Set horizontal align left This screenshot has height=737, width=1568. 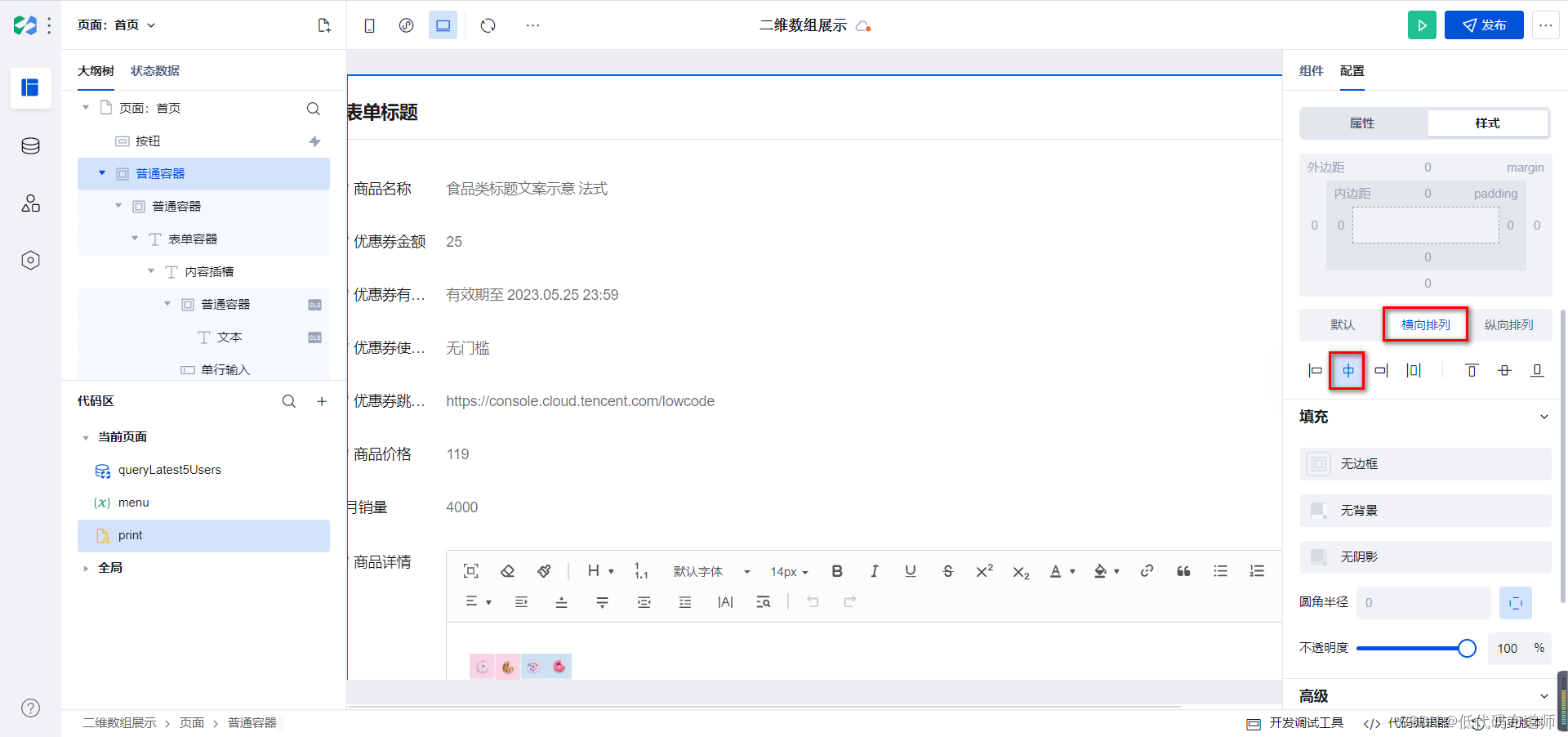point(1315,371)
